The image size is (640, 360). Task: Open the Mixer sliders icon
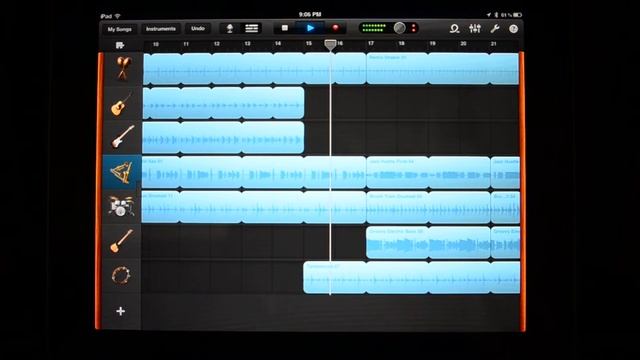[475, 29]
